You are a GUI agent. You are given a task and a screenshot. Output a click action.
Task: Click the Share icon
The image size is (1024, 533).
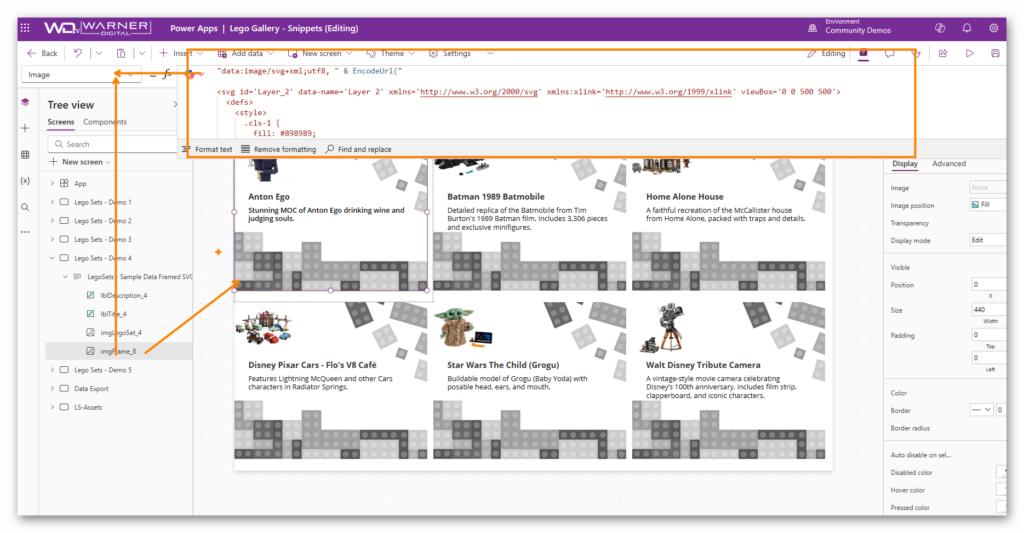click(x=943, y=54)
